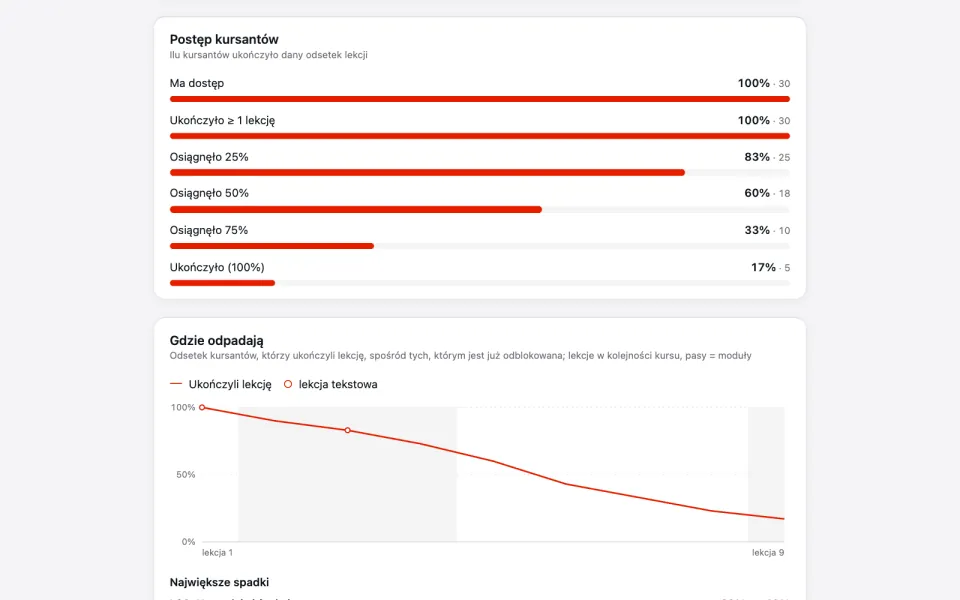This screenshot has width=960, height=600.
Task: Click the '17% · 5' completion value
Action: coord(770,268)
